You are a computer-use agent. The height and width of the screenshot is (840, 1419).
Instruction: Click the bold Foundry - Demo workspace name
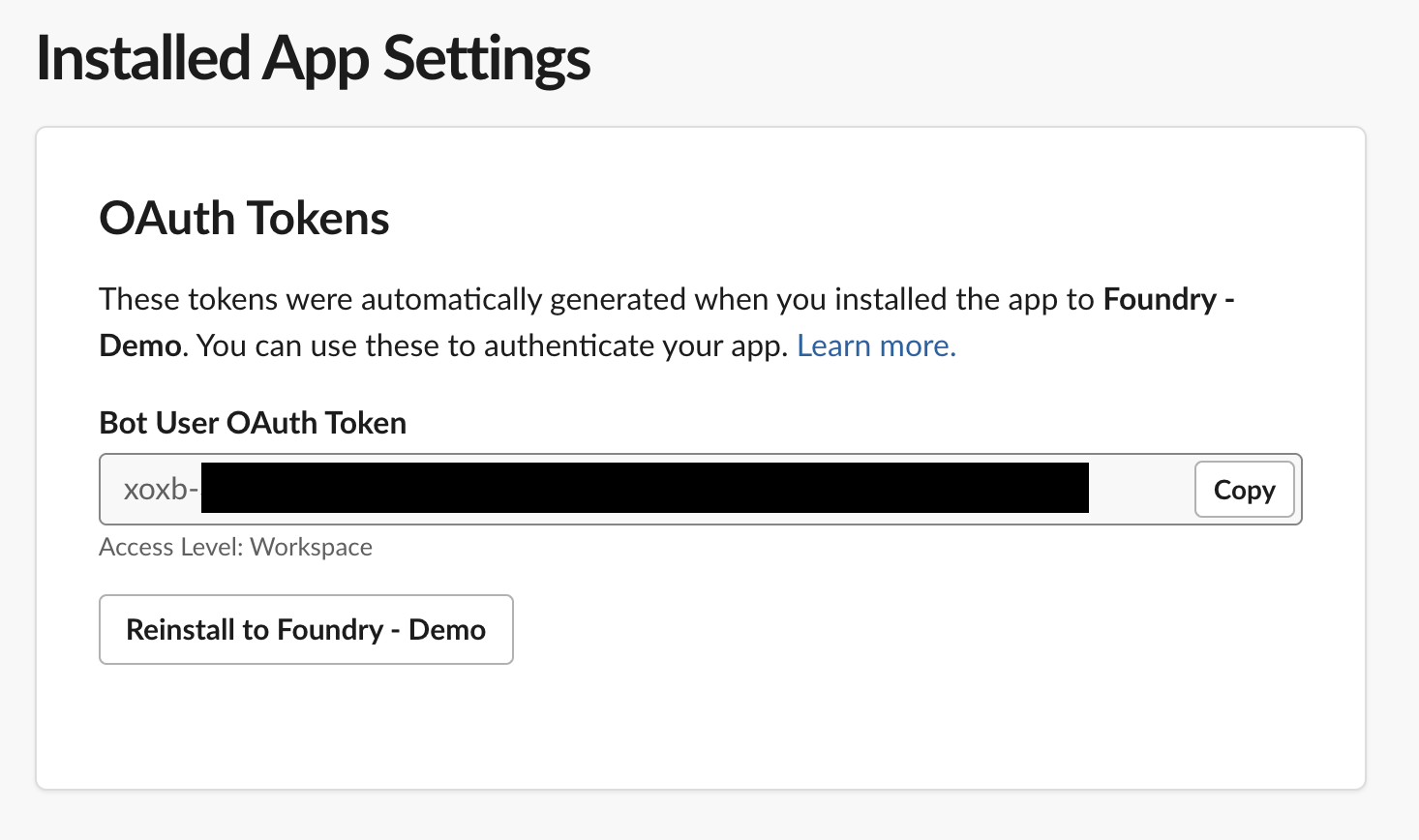pos(1167,299)
